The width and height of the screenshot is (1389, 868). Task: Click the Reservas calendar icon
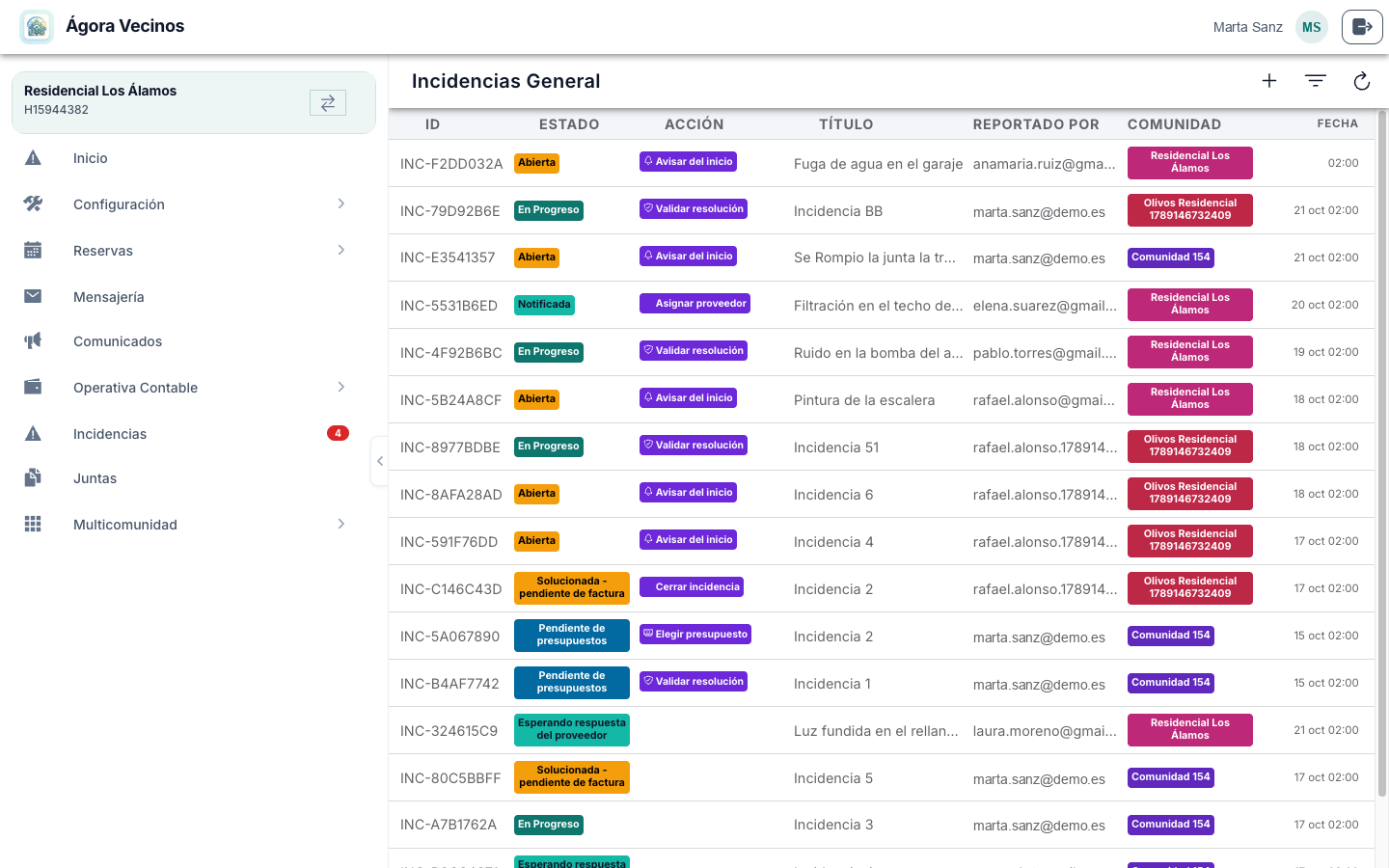[x=33, y=251]
